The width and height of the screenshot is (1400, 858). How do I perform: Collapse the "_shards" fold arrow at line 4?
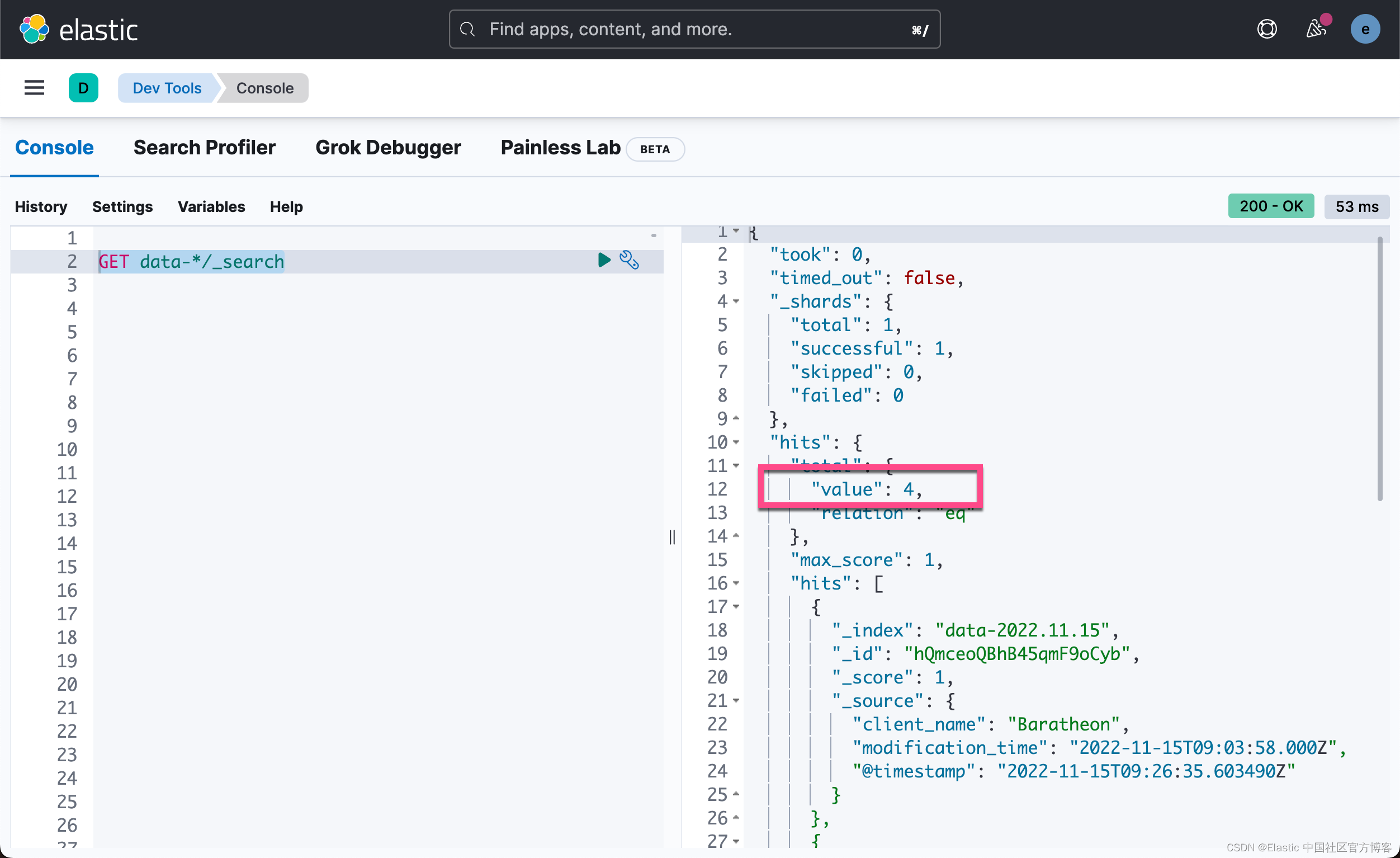pos(736,301)
